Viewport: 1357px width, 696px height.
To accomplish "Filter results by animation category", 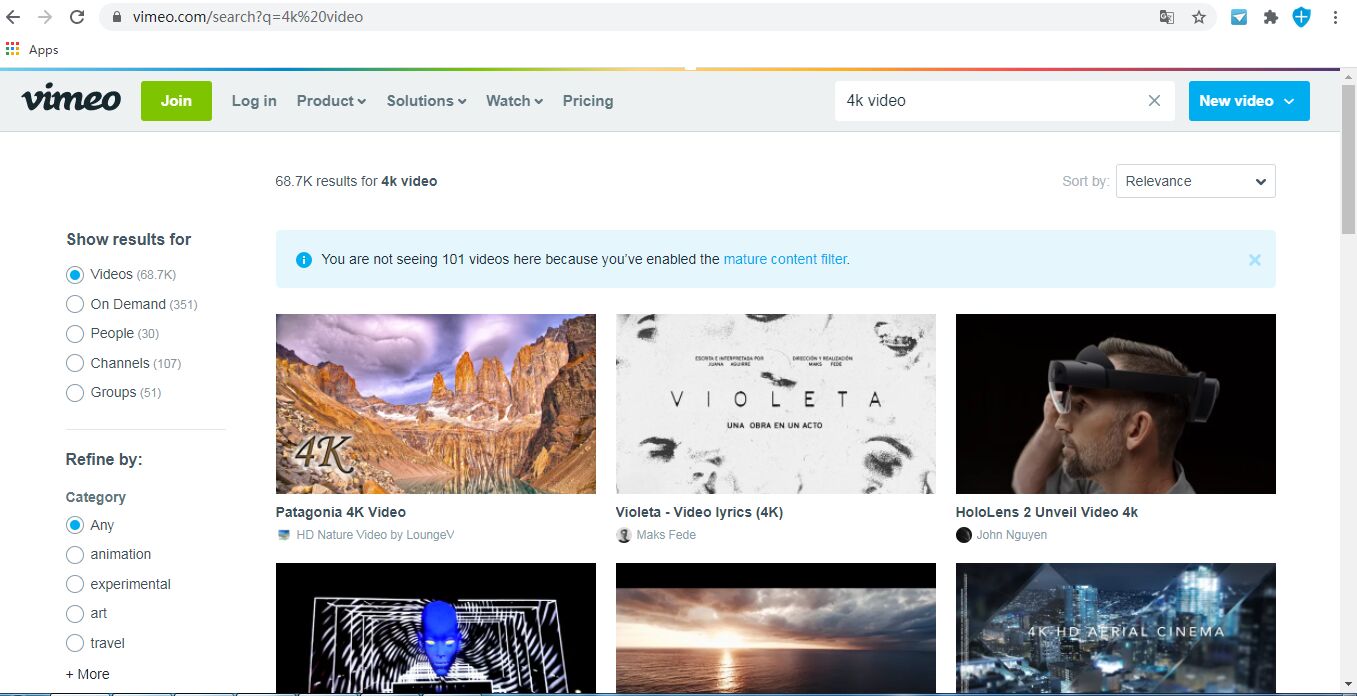I will click(x=74, y=554).
